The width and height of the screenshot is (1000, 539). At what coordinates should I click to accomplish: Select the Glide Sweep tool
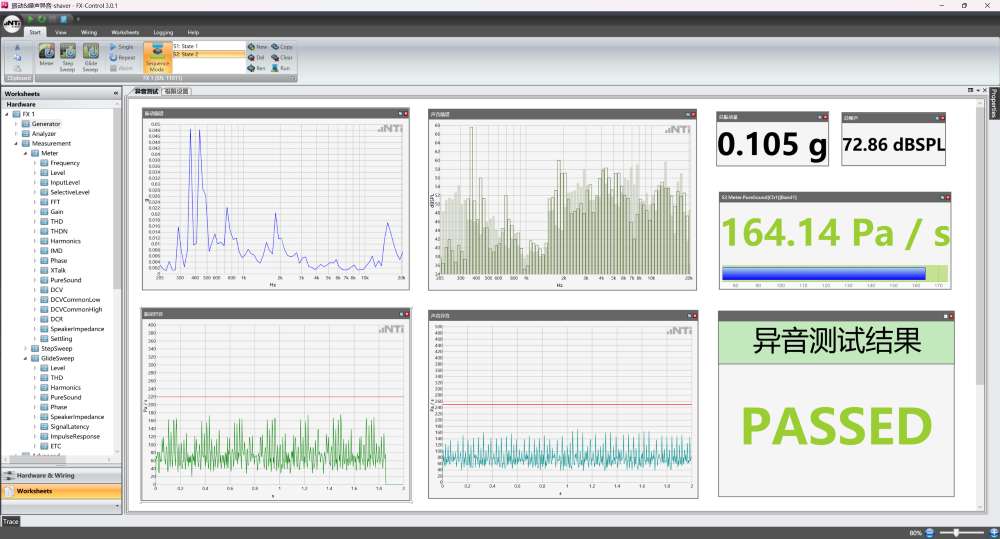click(x=91, y=56)
